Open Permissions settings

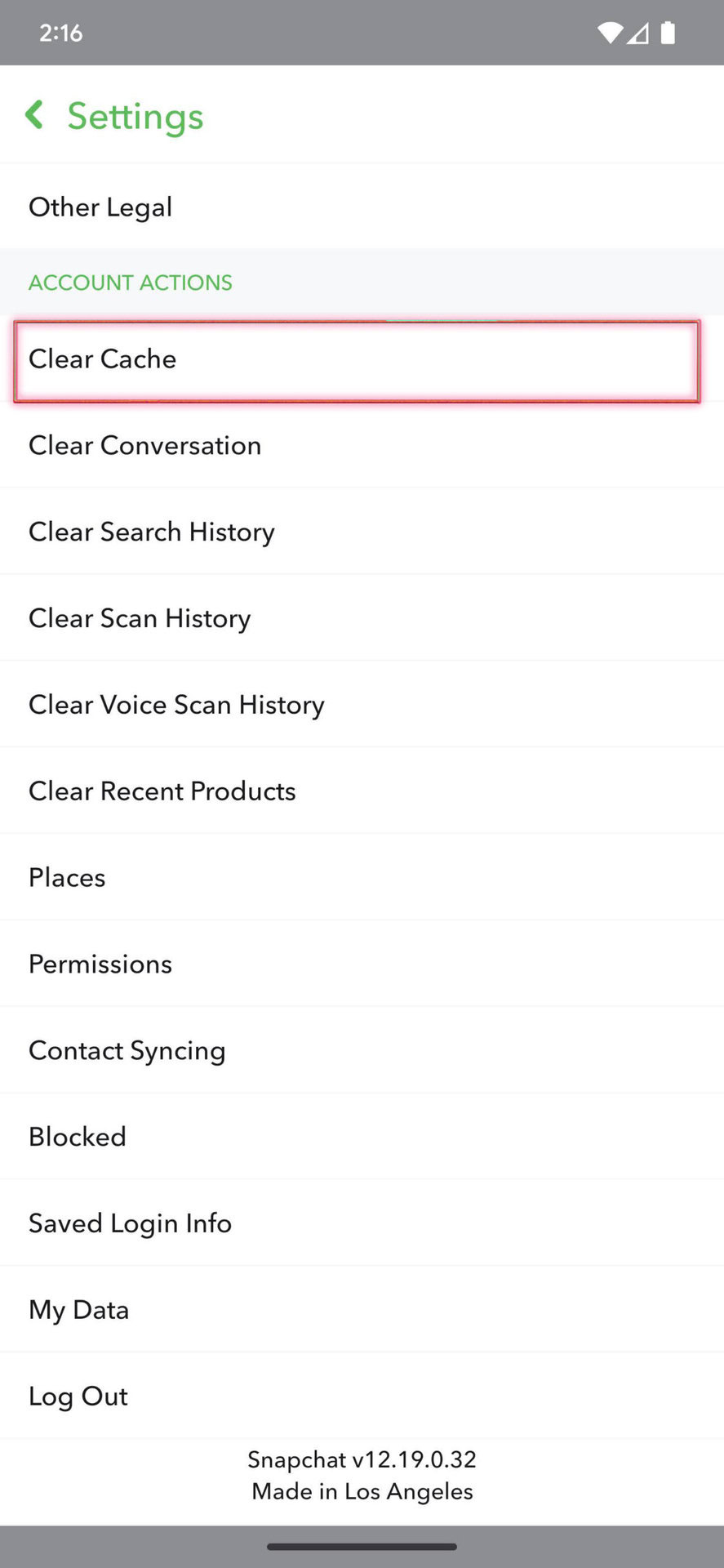100,964
